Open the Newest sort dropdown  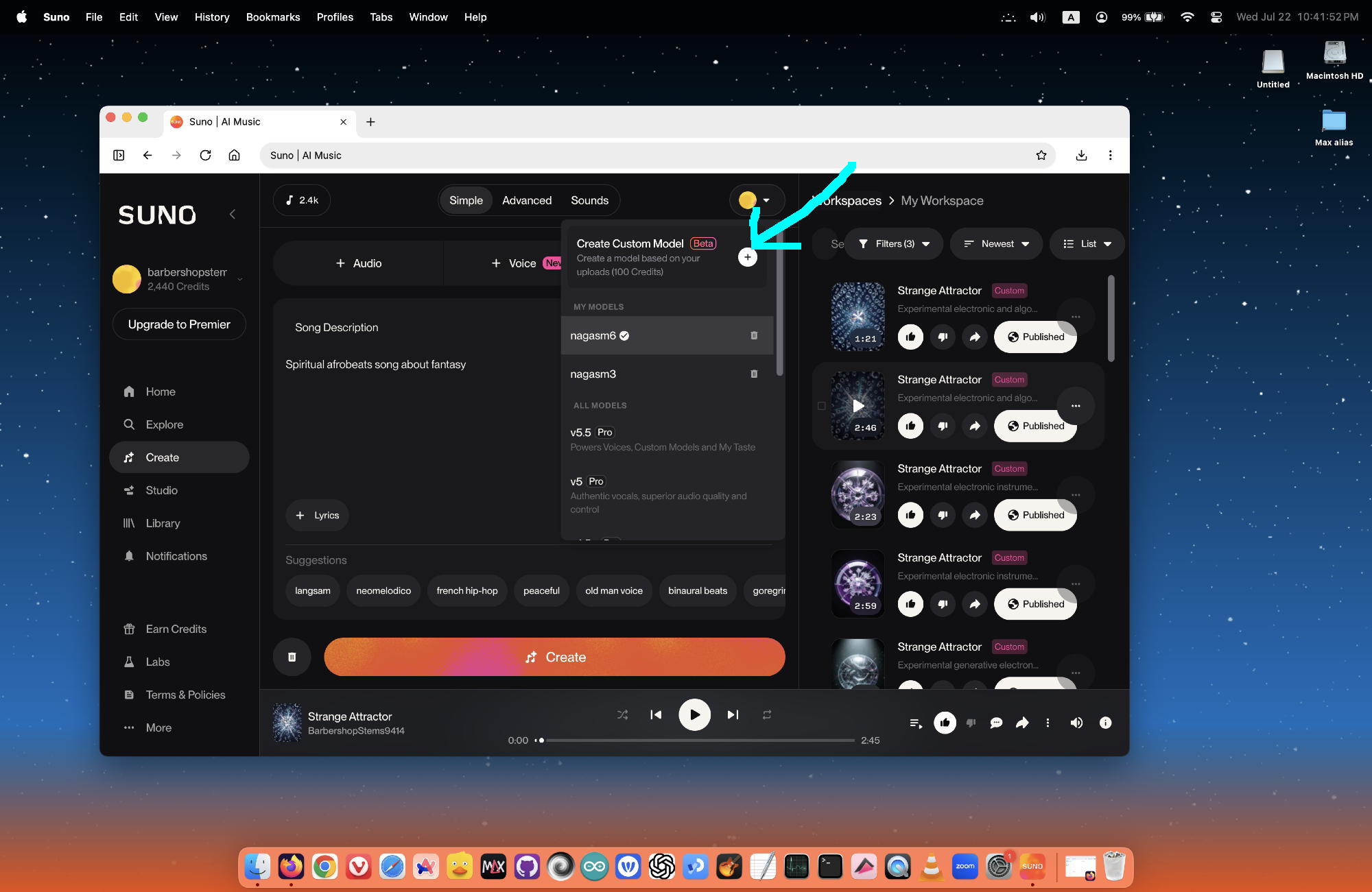click(996, 243)
